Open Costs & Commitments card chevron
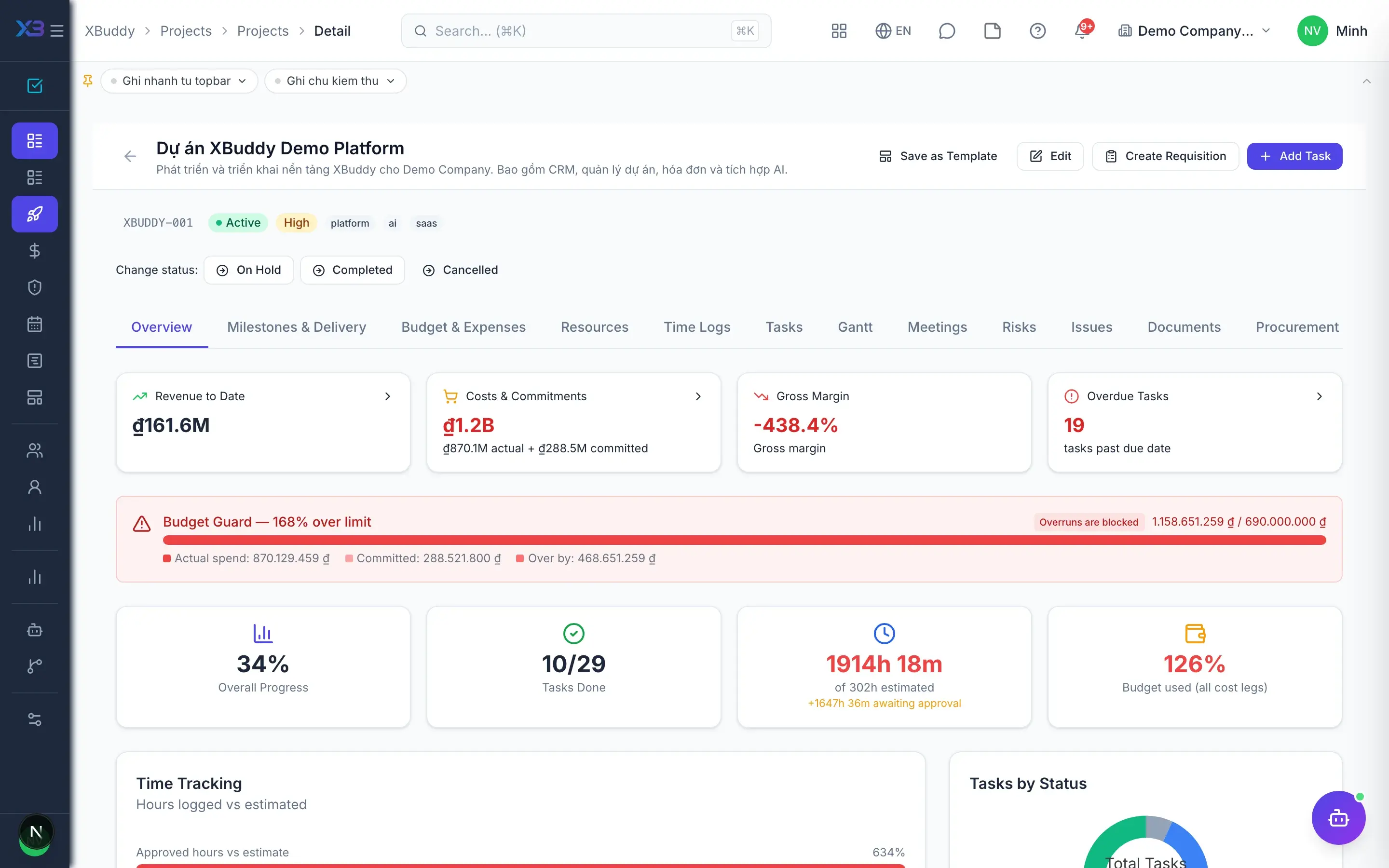1389x868 pixels. pos(698,396)
